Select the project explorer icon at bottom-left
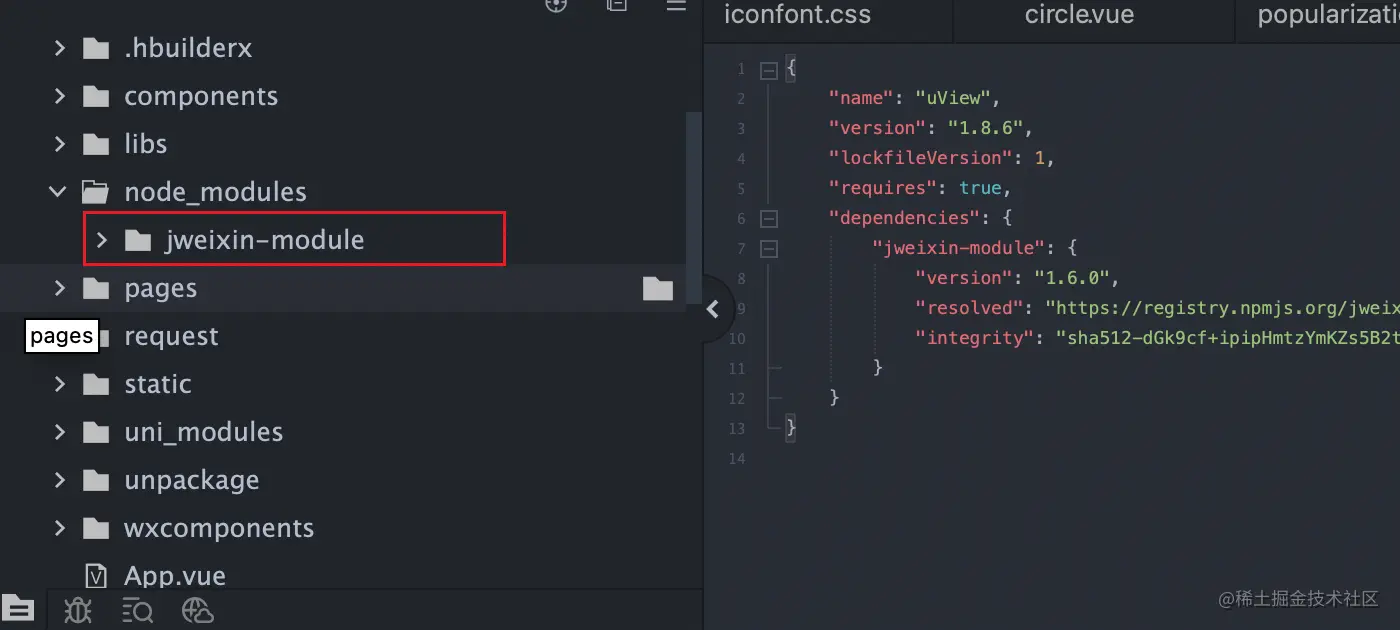The image size is (1400, 630). 19,609
